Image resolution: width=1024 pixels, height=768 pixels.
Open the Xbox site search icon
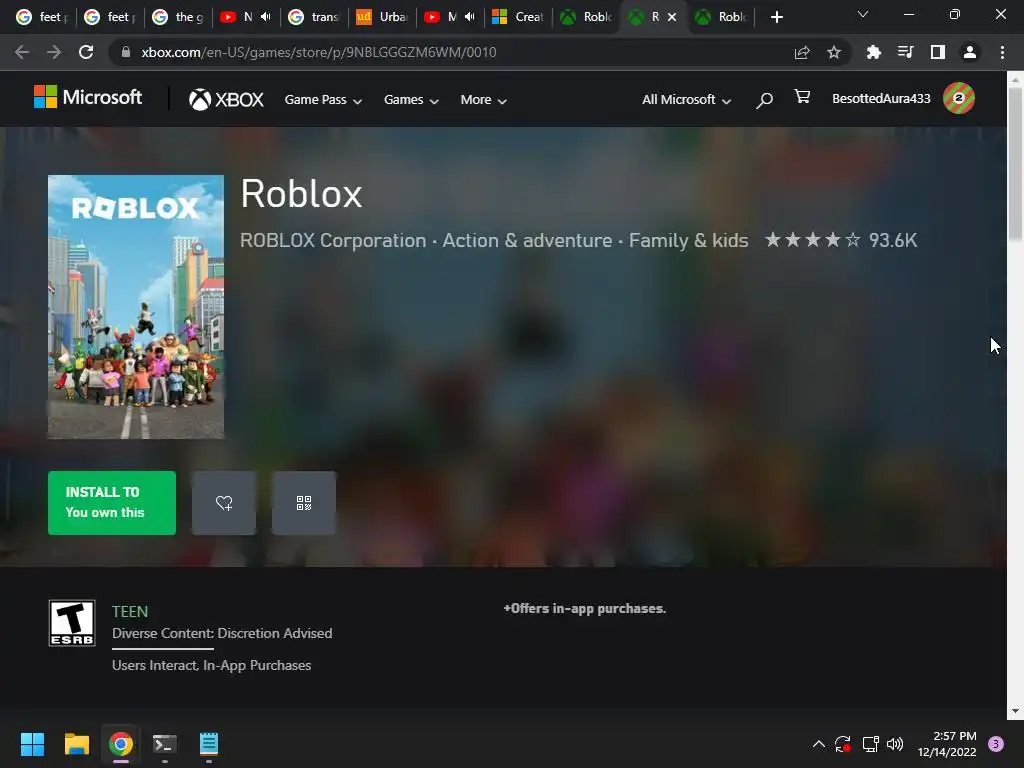(764, 100)
